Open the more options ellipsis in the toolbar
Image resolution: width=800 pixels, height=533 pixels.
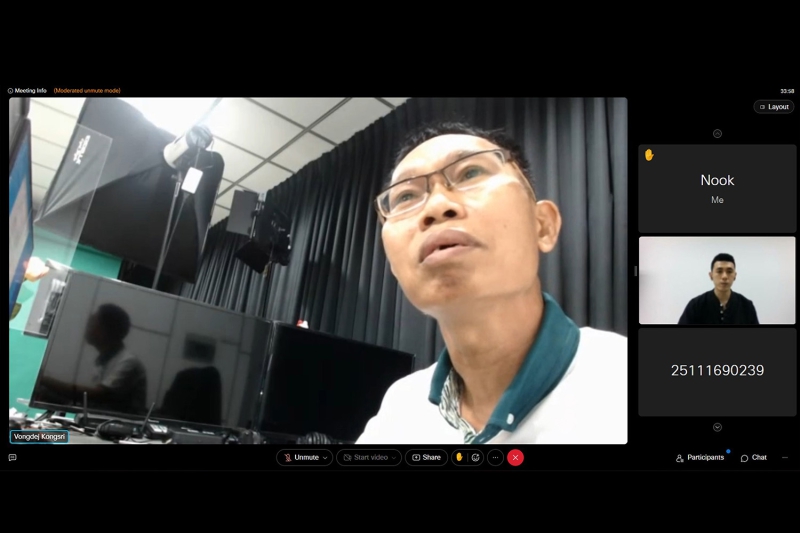[x=495, y=457]
